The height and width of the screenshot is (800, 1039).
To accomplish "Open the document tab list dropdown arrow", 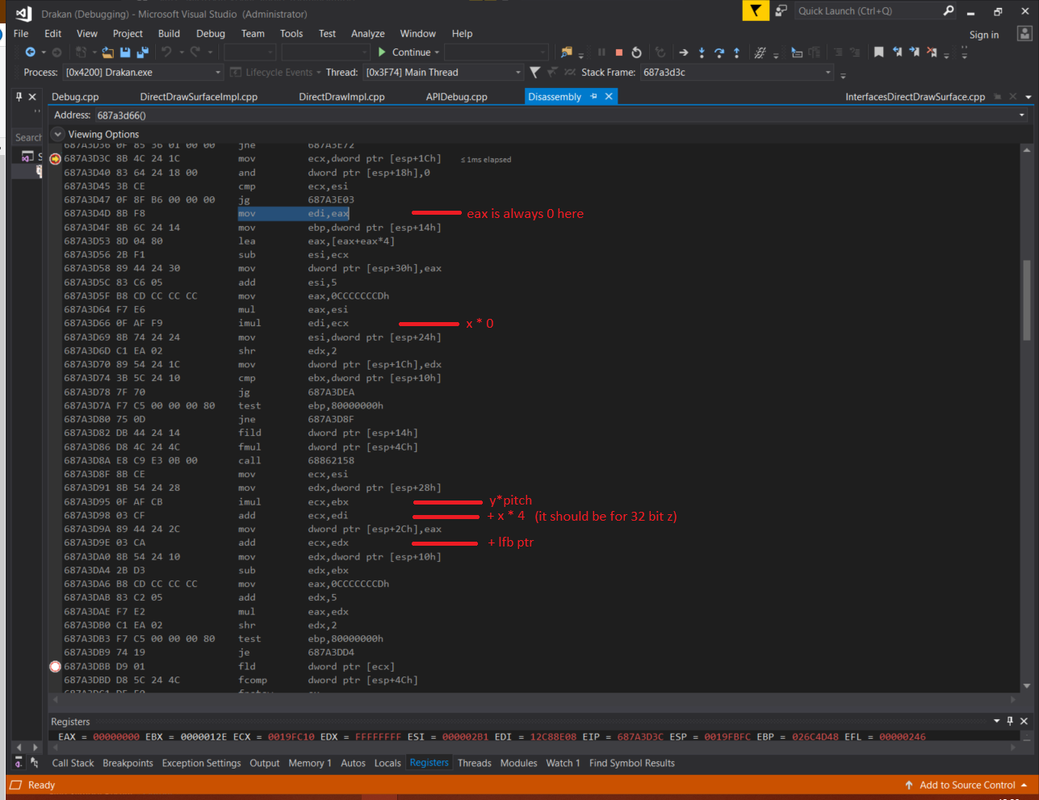I will (1028, 97).
